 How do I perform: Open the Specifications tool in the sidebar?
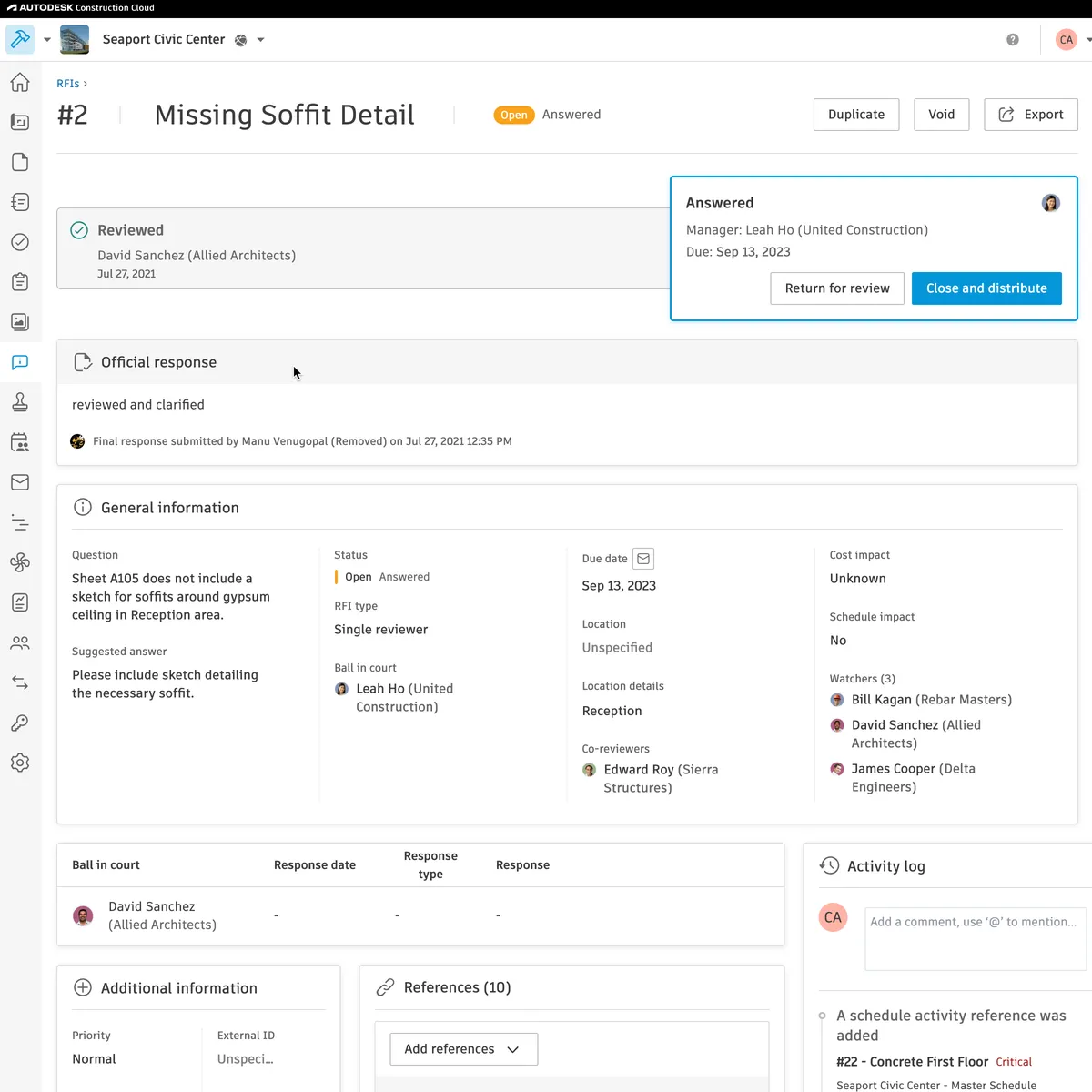click(x=20, y=202)
